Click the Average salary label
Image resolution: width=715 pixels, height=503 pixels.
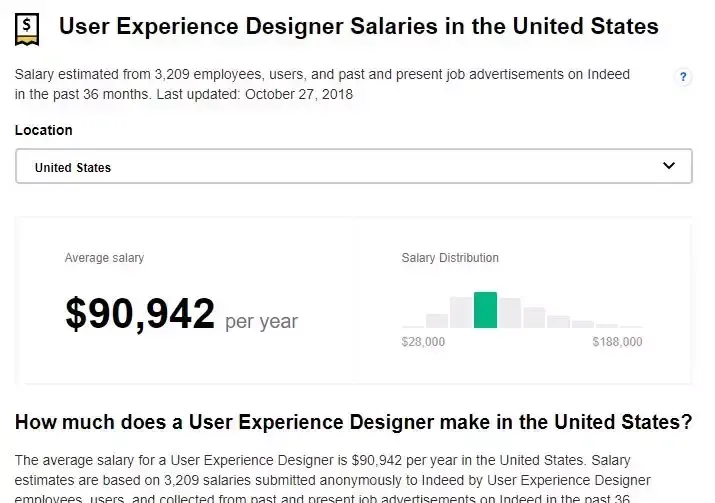[x=104, y=258]
